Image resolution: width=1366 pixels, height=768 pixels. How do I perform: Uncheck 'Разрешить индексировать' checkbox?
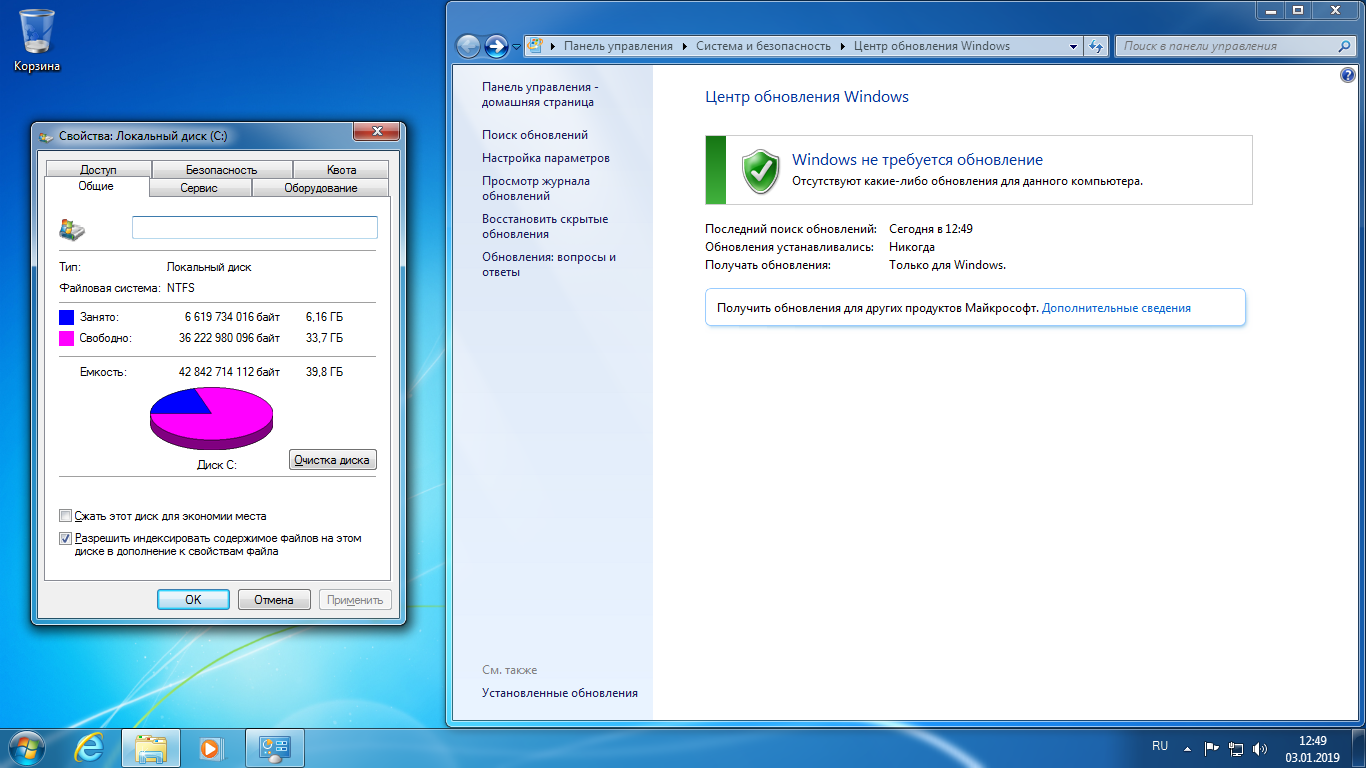coord(66,538)
